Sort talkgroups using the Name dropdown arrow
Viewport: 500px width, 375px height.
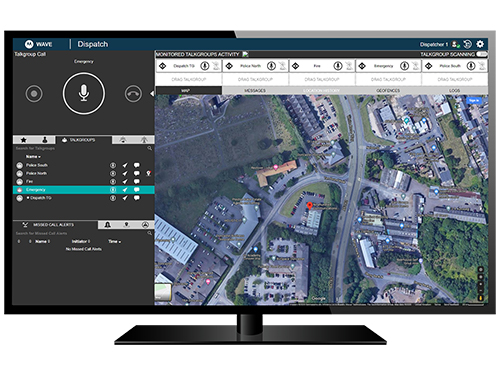pyautogui.click(x=39, y=157)
